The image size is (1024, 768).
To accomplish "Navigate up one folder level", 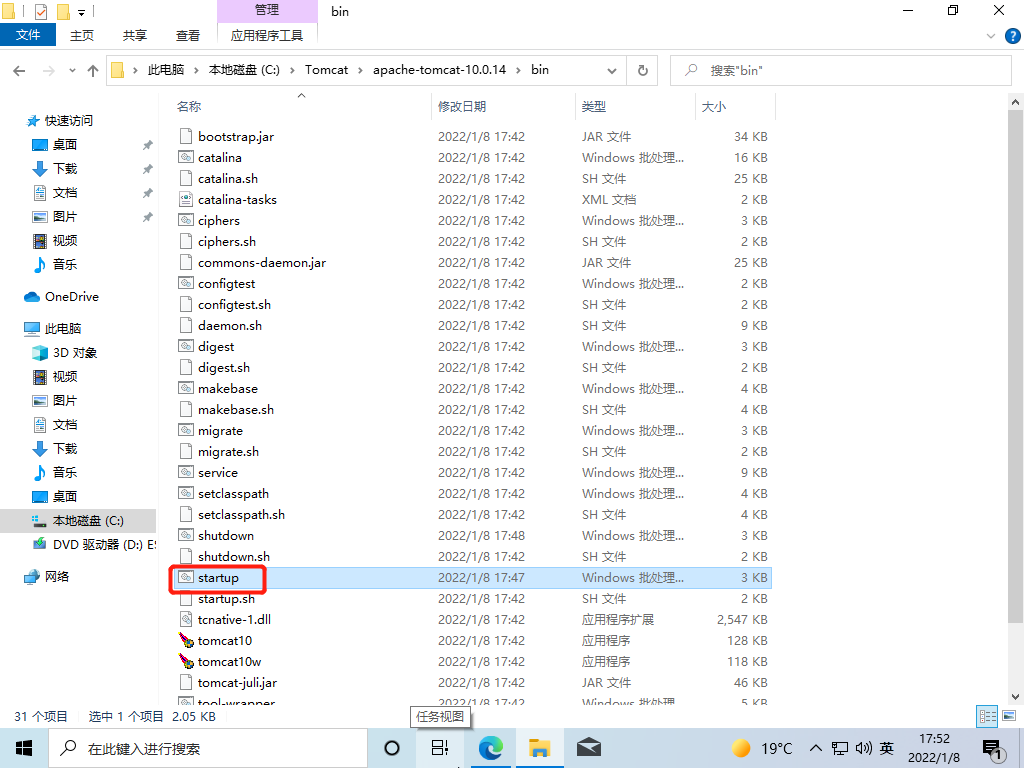I will [92, 70].
